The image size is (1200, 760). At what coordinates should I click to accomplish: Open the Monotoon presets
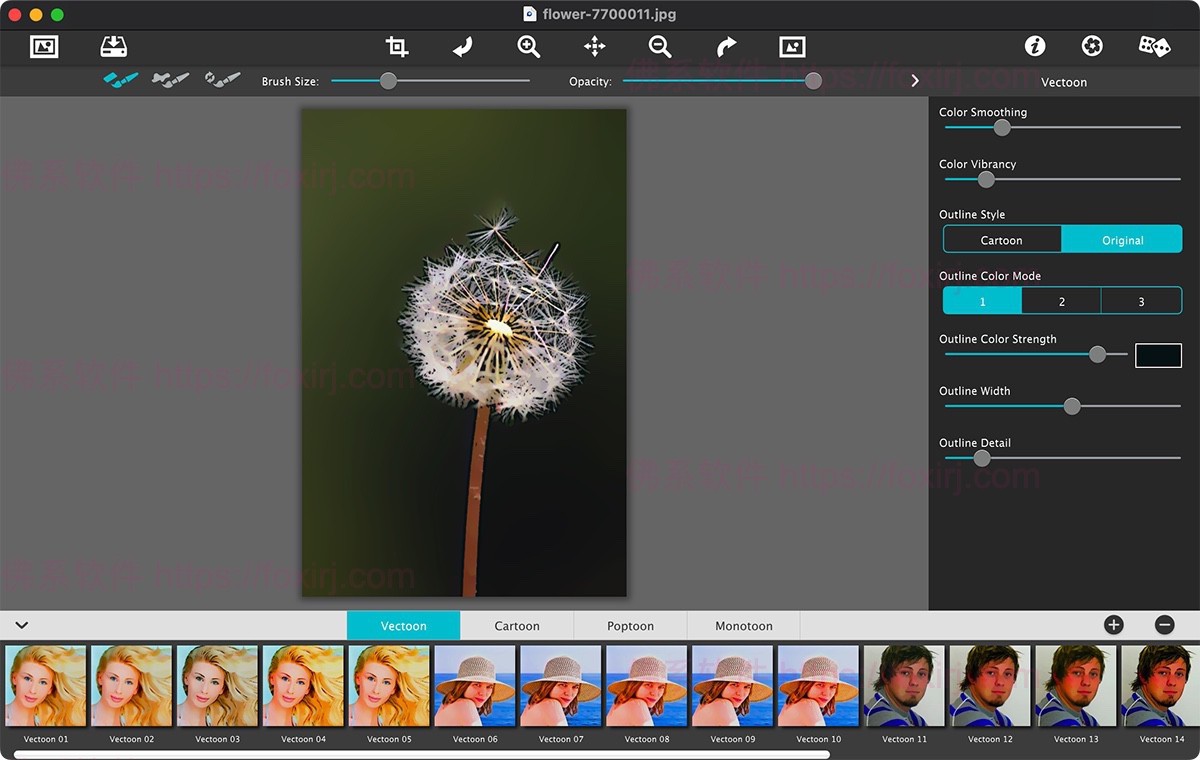click(x=743, y=625)
